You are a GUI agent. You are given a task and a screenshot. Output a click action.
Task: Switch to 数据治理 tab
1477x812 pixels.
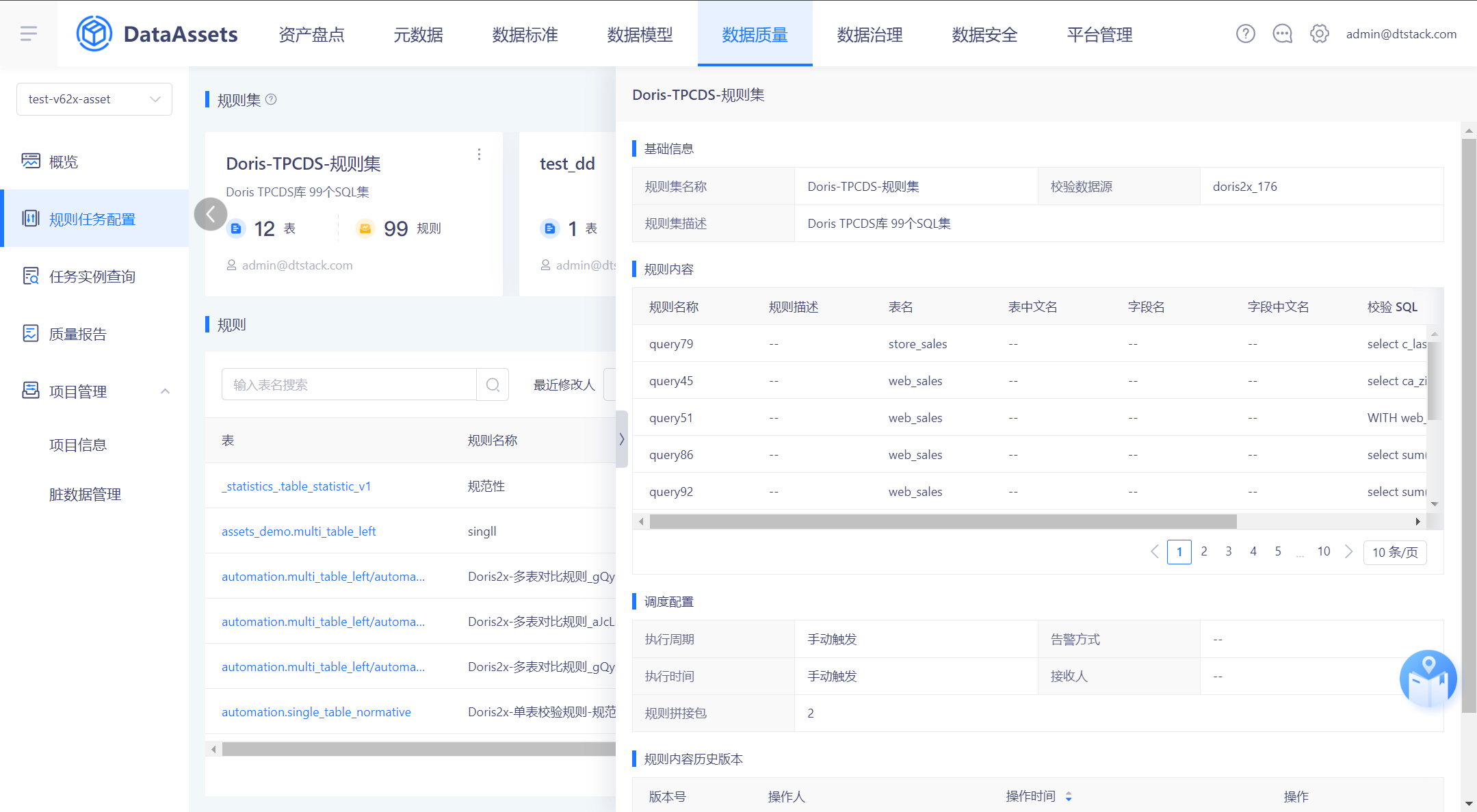870,34
